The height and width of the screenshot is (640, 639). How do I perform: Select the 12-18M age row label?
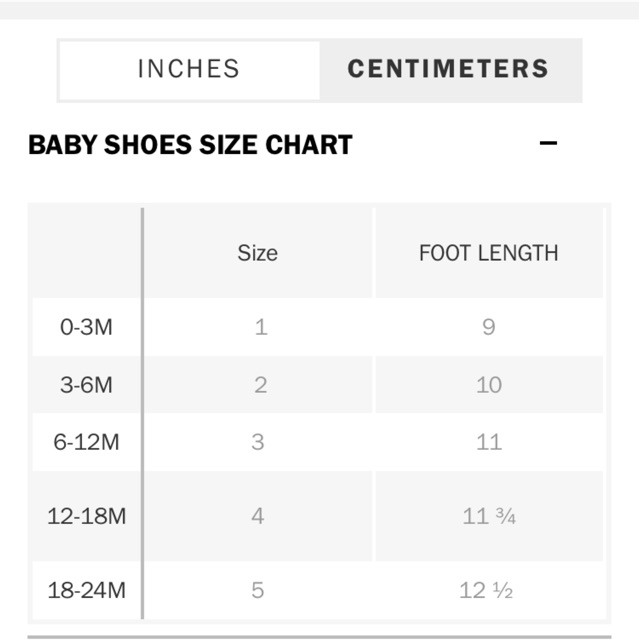(x=87, y=516)
